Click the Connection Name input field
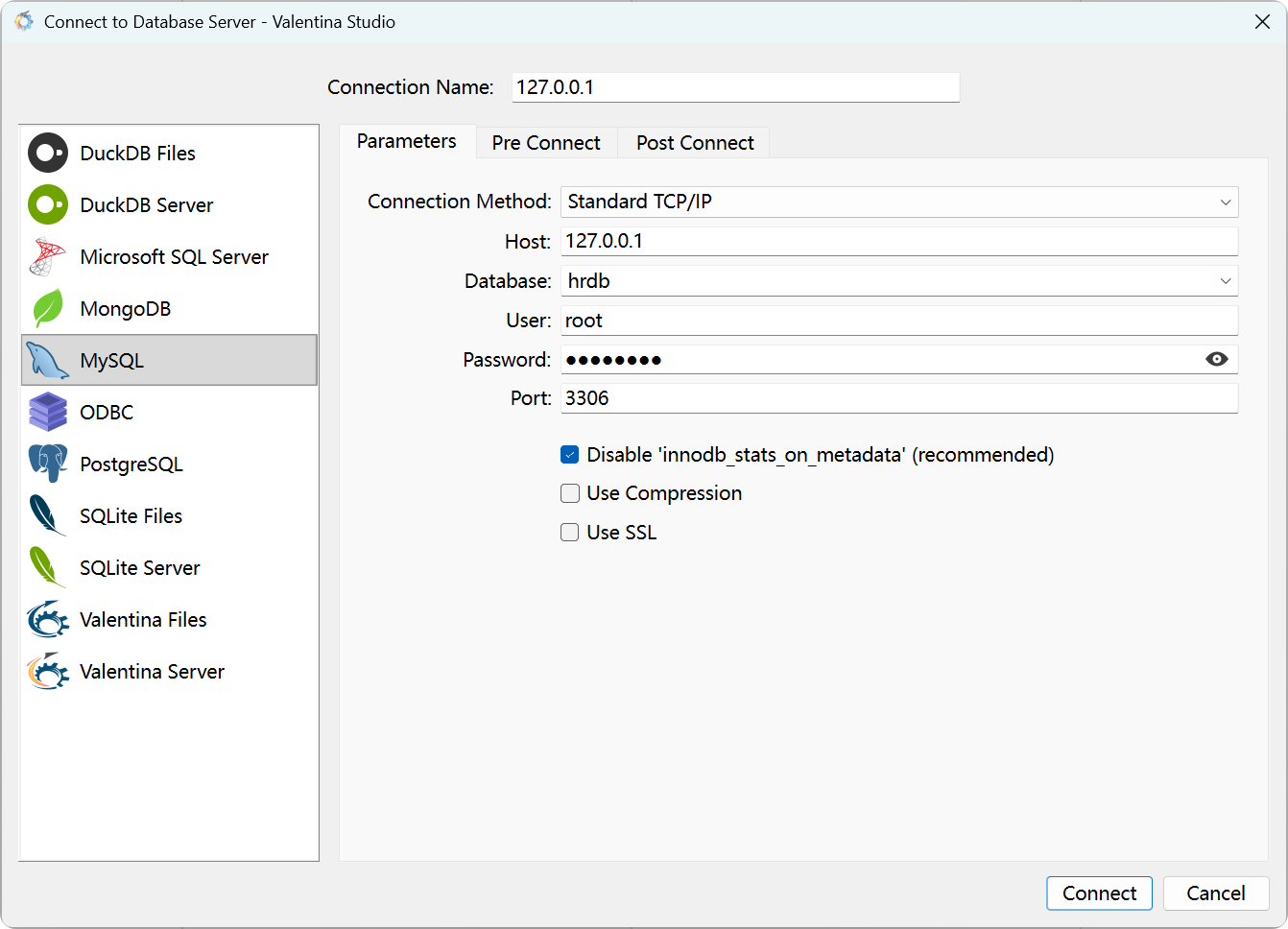Viewport: 1288px width, 929px height. click(735, 87)
